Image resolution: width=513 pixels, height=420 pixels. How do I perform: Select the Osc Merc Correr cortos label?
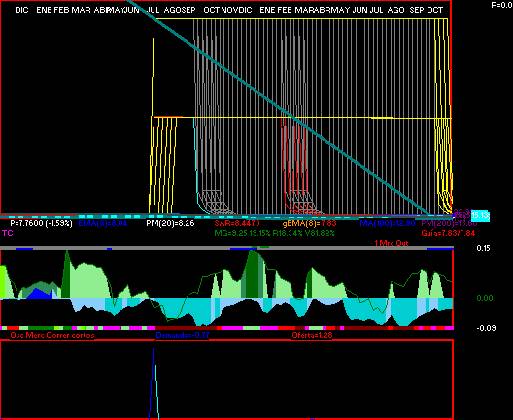click(x=52, y=335)
